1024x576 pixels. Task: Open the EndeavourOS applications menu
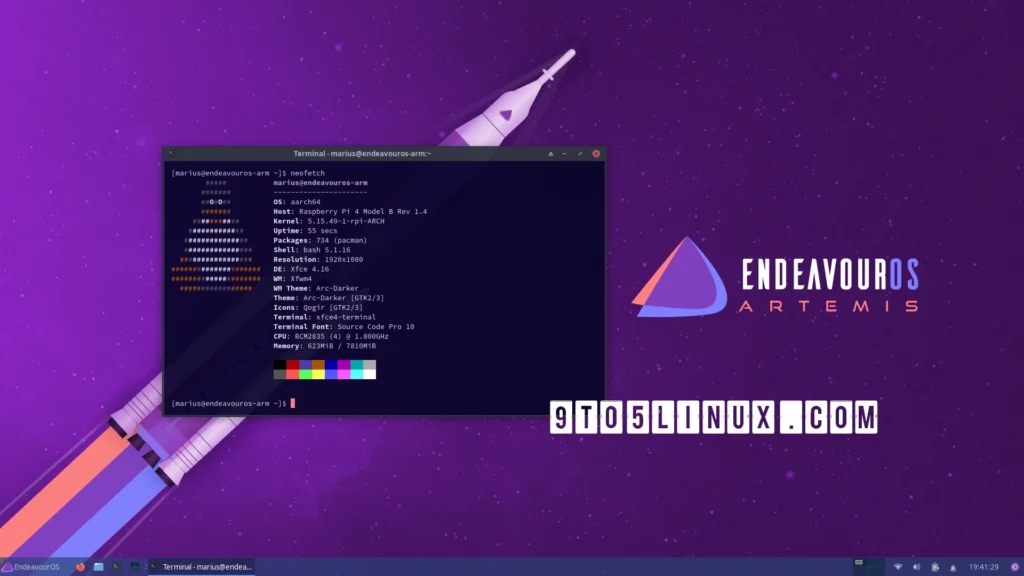[31, 567]
